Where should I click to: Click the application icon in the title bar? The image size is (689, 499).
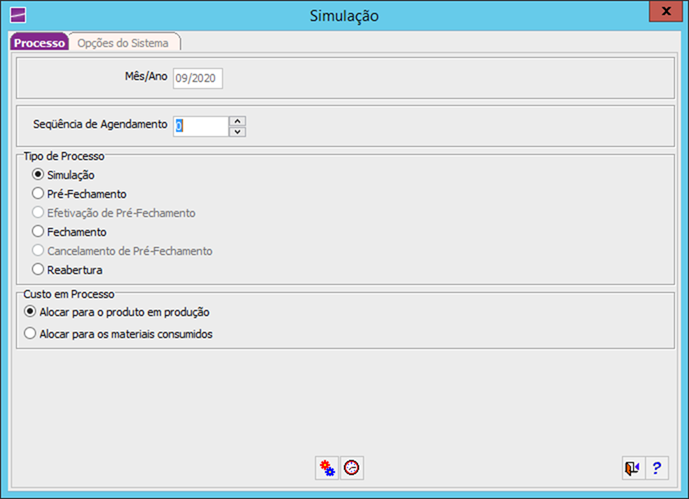point(17,15)
